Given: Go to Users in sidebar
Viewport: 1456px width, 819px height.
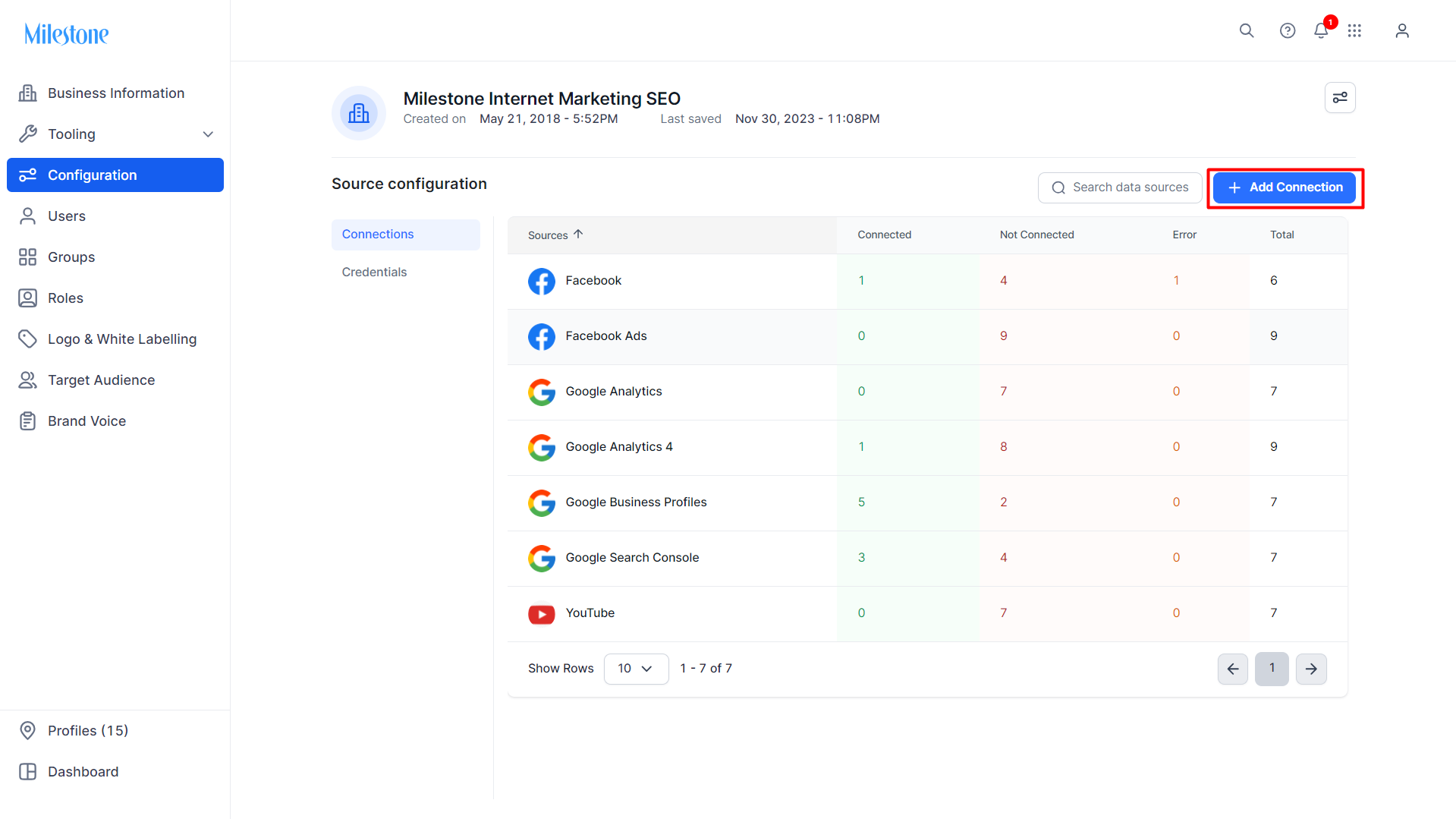Looking at the screenshot, I should pyautogui.click(x=115, y=216).
